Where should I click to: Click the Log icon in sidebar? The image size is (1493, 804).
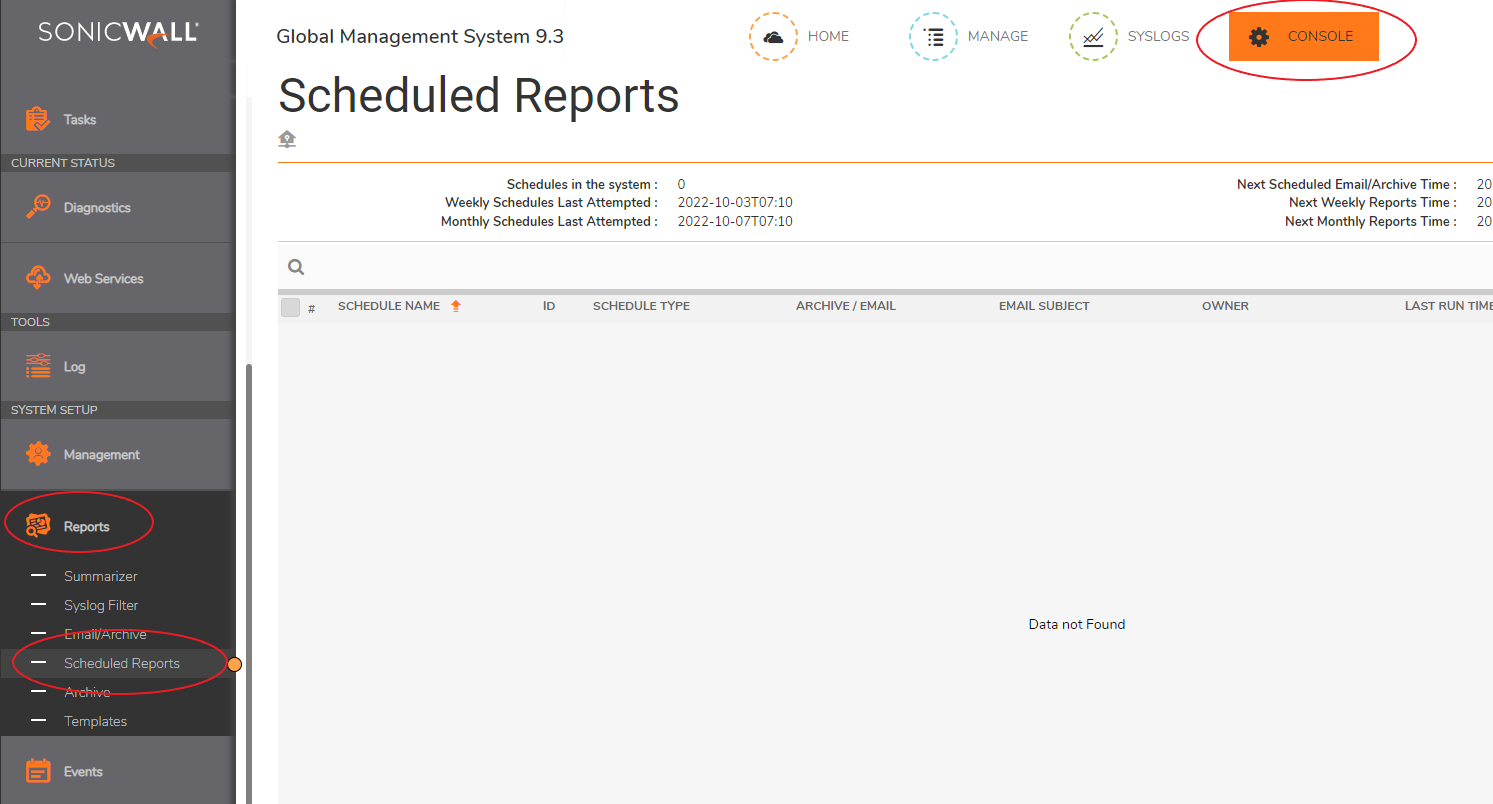pos(37,366)
